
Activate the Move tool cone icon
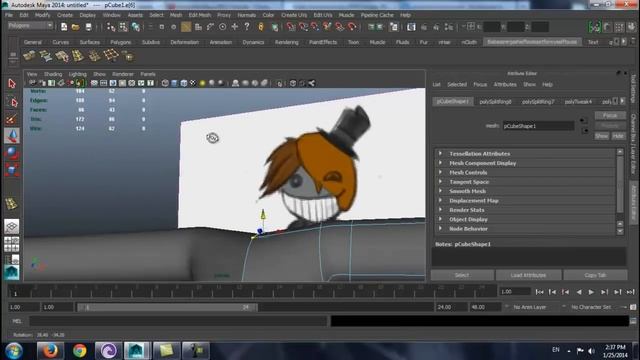coord(12,136)
